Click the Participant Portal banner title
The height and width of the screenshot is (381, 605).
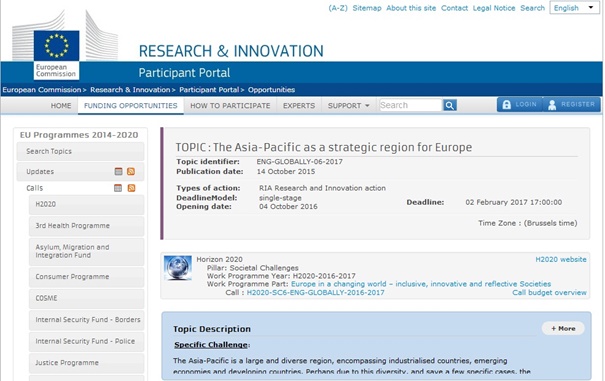point(184,73)
